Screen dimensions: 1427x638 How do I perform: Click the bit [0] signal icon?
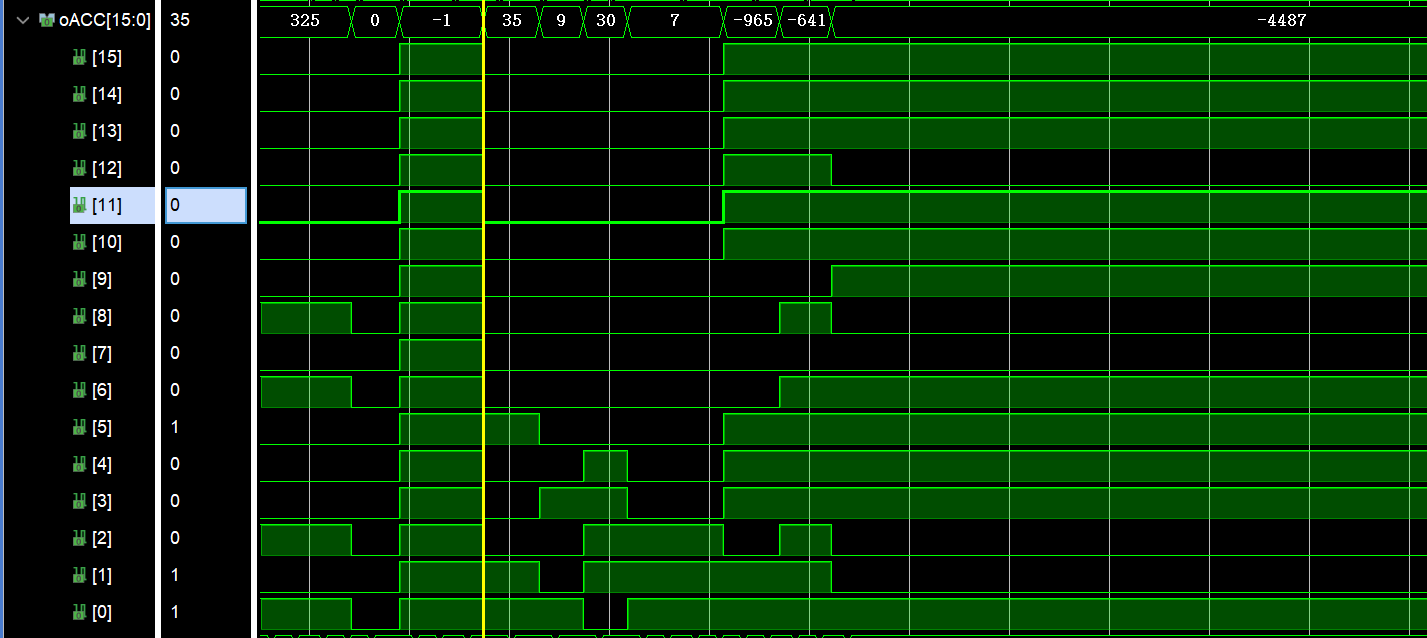(x=79, y=613)
